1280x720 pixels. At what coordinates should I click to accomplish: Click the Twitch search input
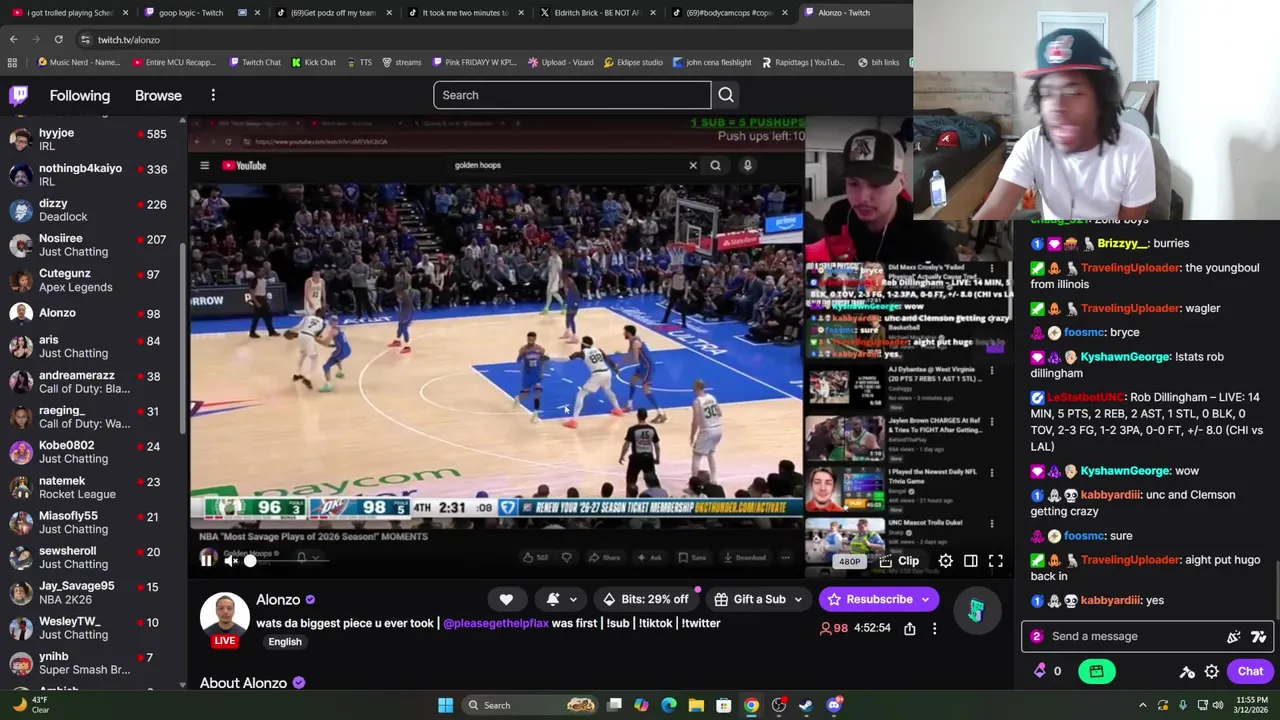(572, 95)
